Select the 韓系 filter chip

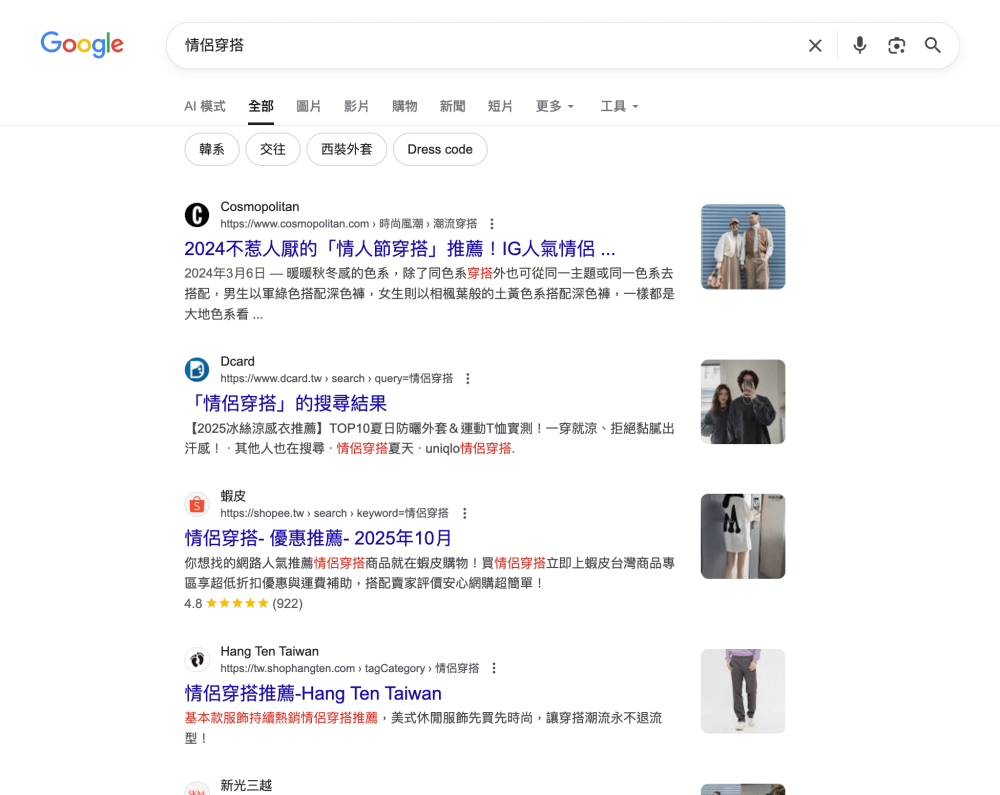[211, 149]
